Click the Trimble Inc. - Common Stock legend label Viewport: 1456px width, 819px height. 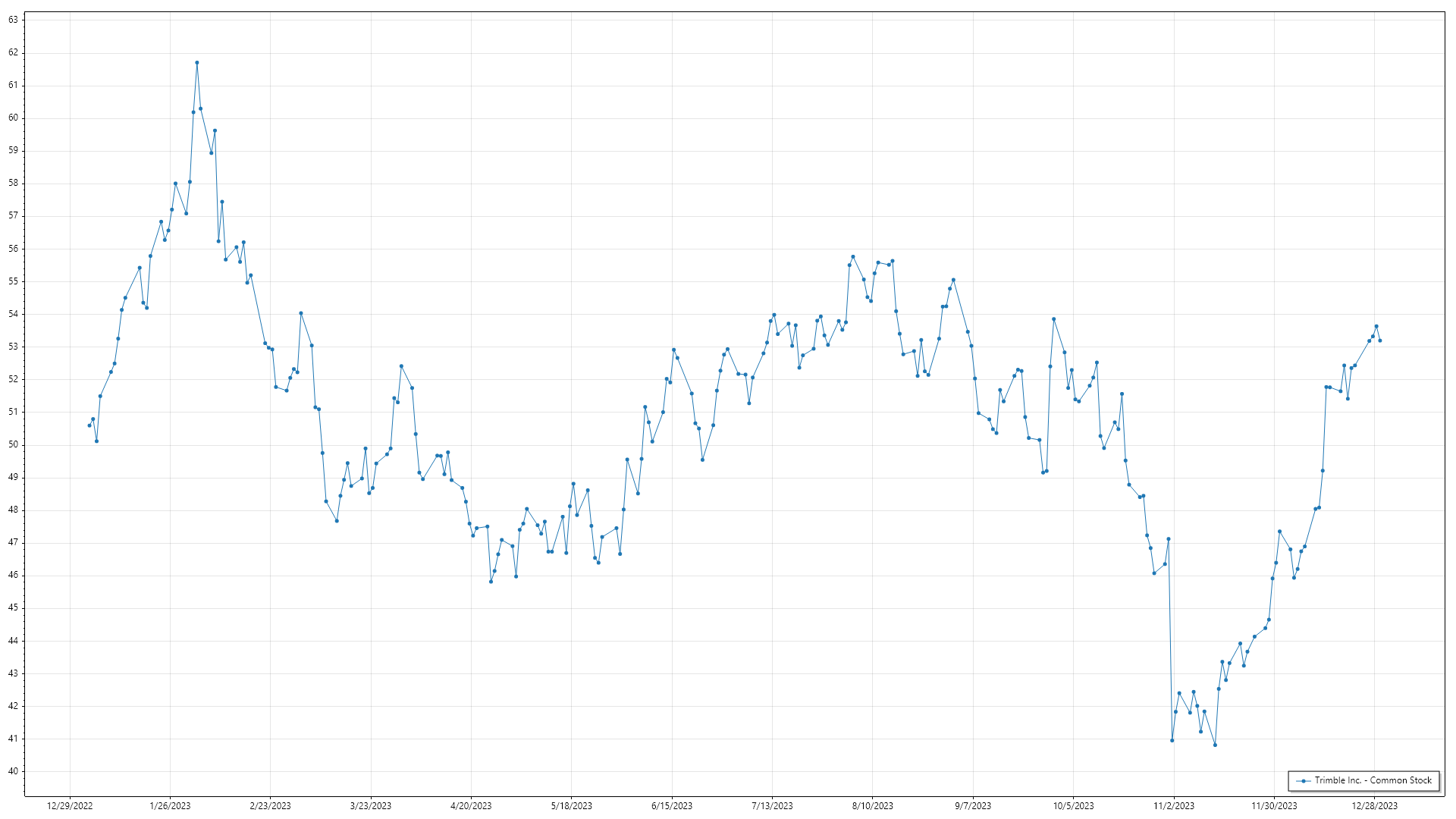(1373, 780)
